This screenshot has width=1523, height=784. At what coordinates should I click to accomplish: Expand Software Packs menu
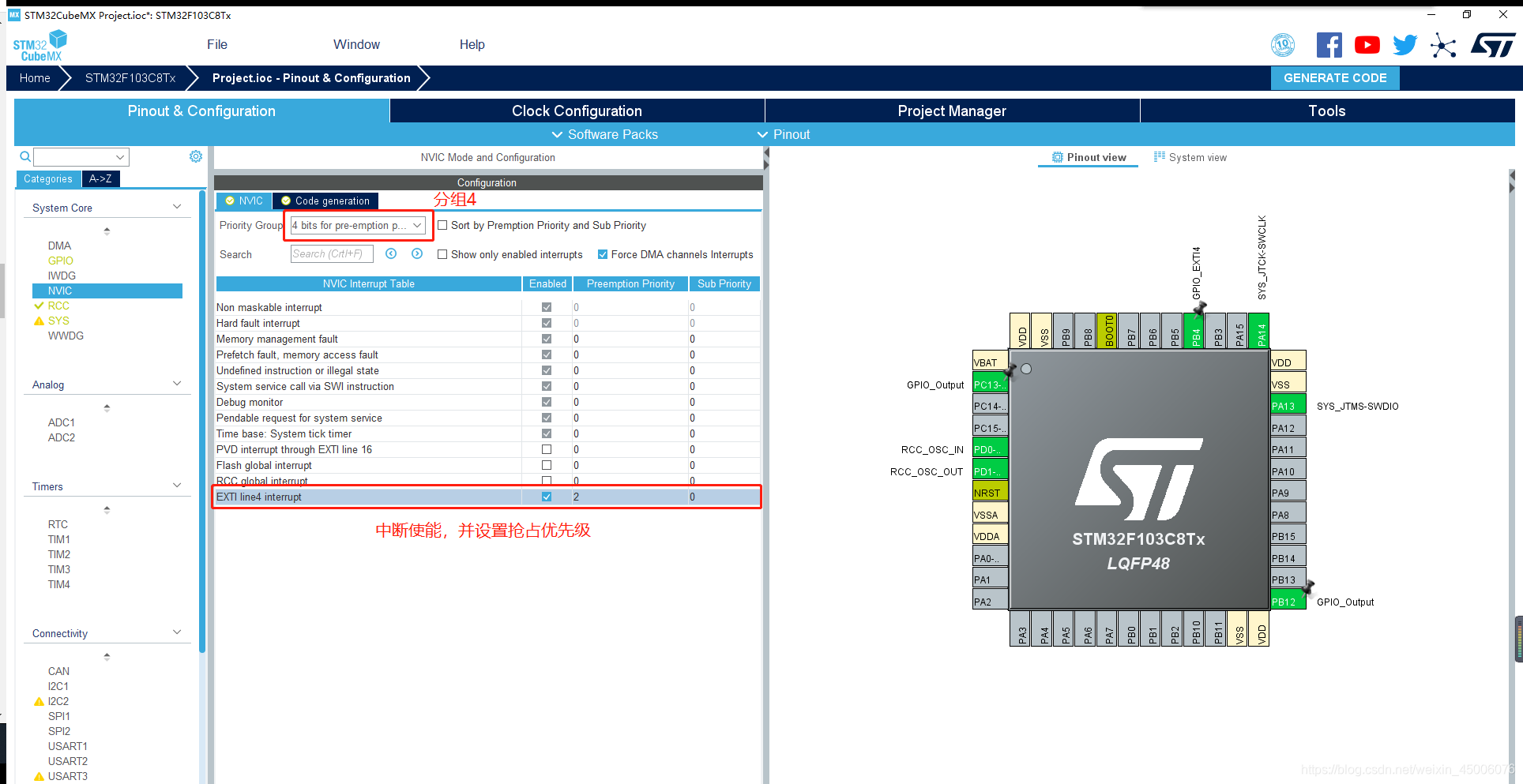click(604, 134)
